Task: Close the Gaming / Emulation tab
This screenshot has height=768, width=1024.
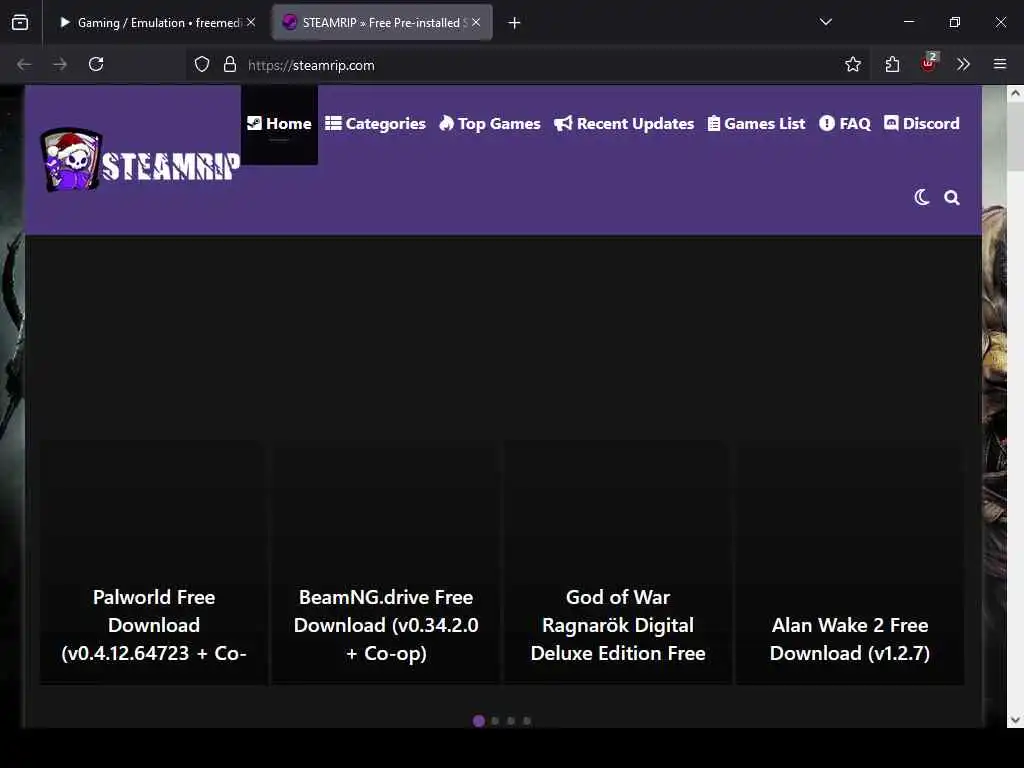Action: click(x=251, y=22)
